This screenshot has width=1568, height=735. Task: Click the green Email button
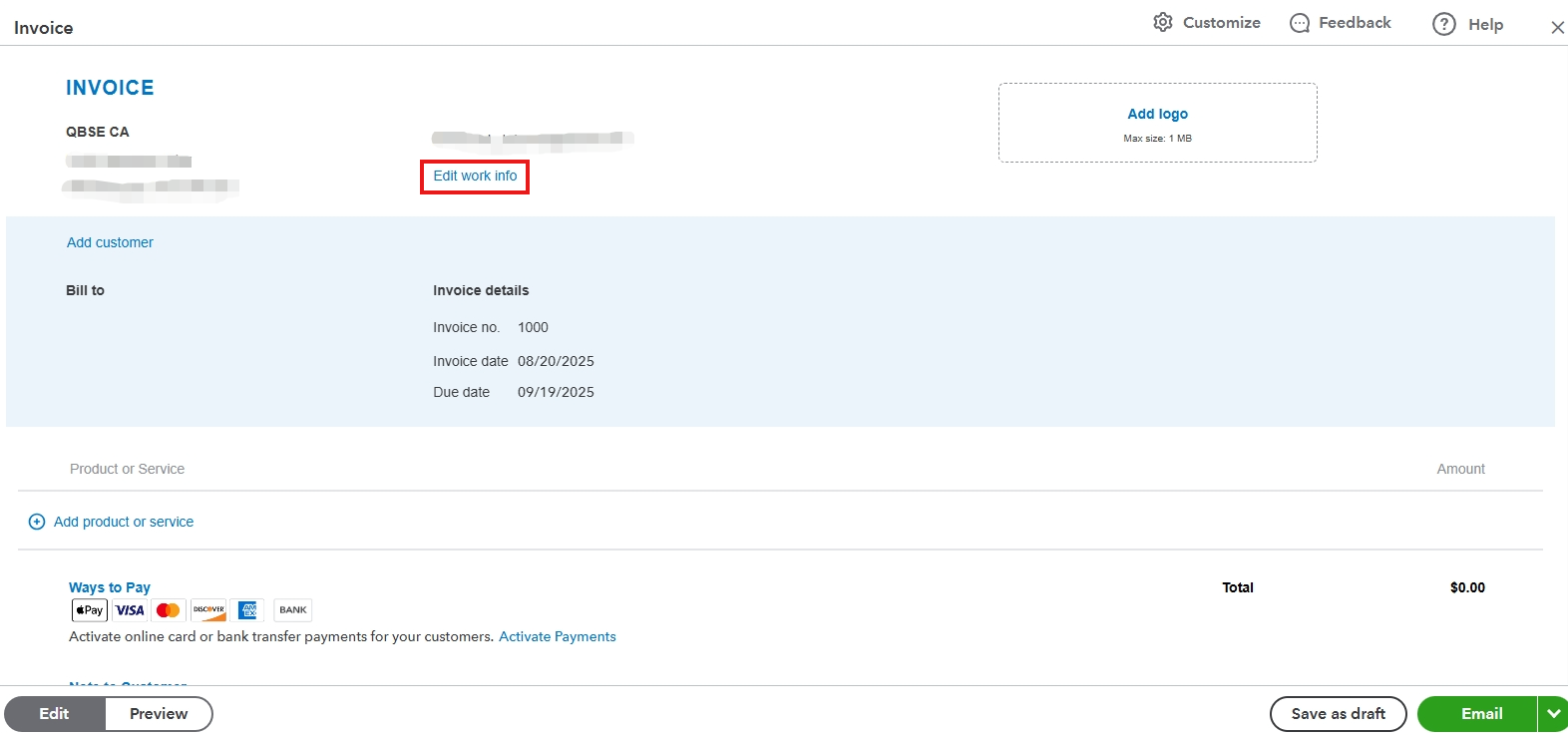1480,714
